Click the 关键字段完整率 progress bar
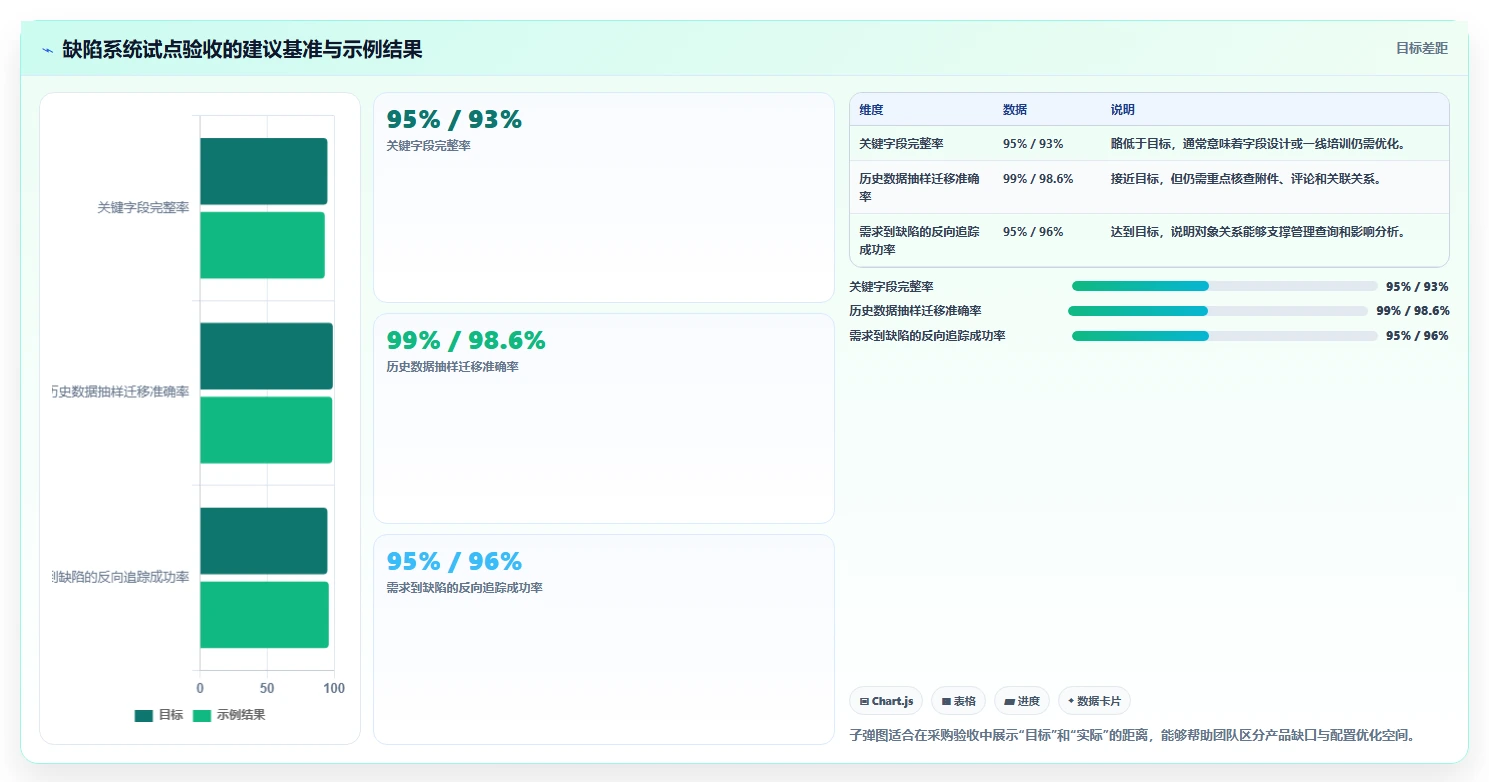1489x782 pixels. (x=1225, y=286)
